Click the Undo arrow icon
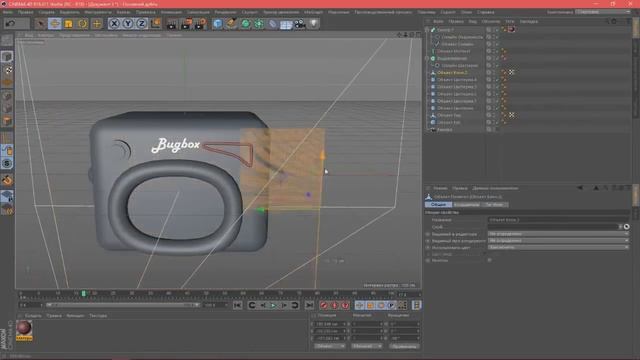This screenshot has width=640, height=360. pos(11,23)
